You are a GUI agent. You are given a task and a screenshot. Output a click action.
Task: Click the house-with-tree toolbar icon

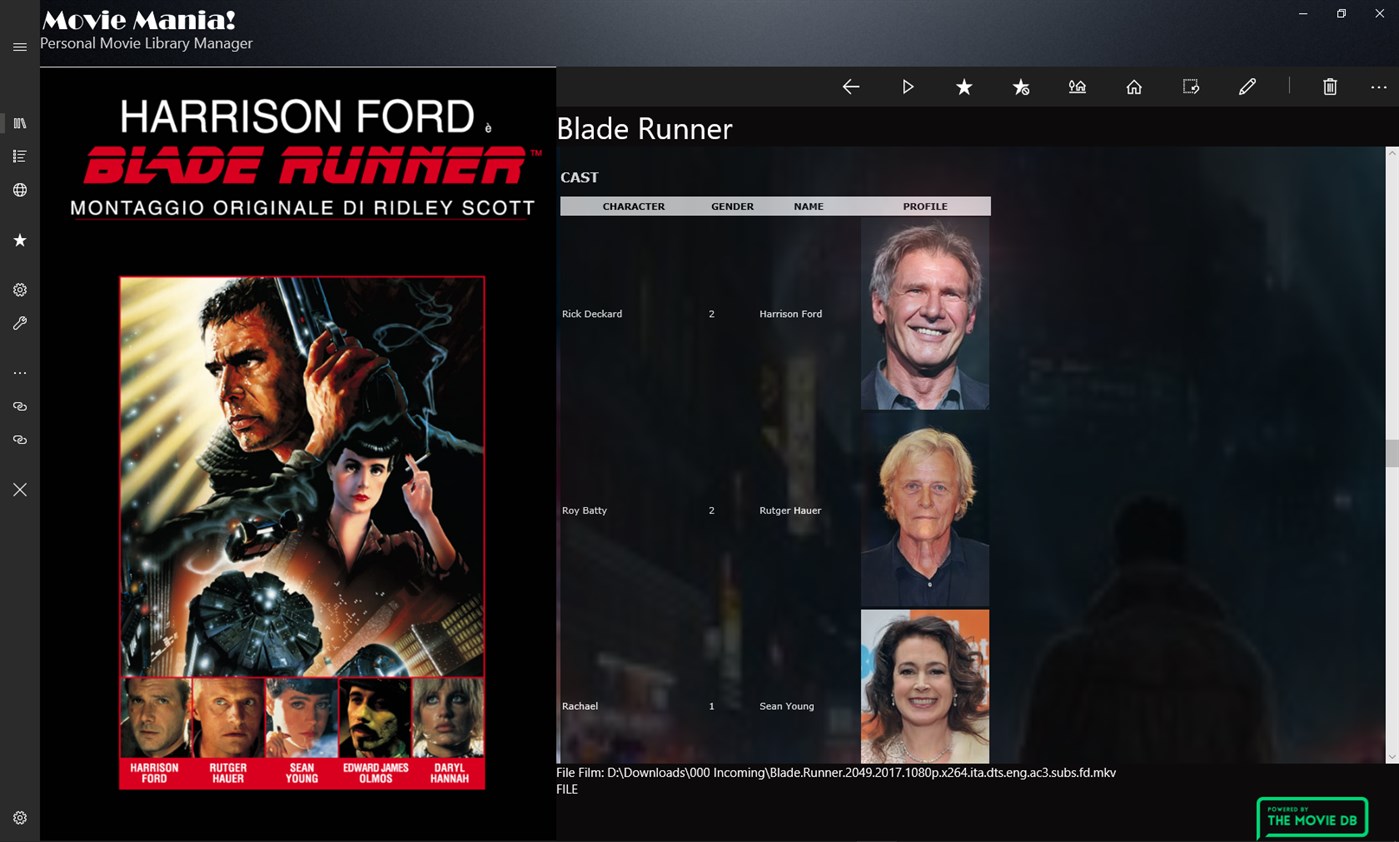pyautogui.click(x=1077, y=87)
